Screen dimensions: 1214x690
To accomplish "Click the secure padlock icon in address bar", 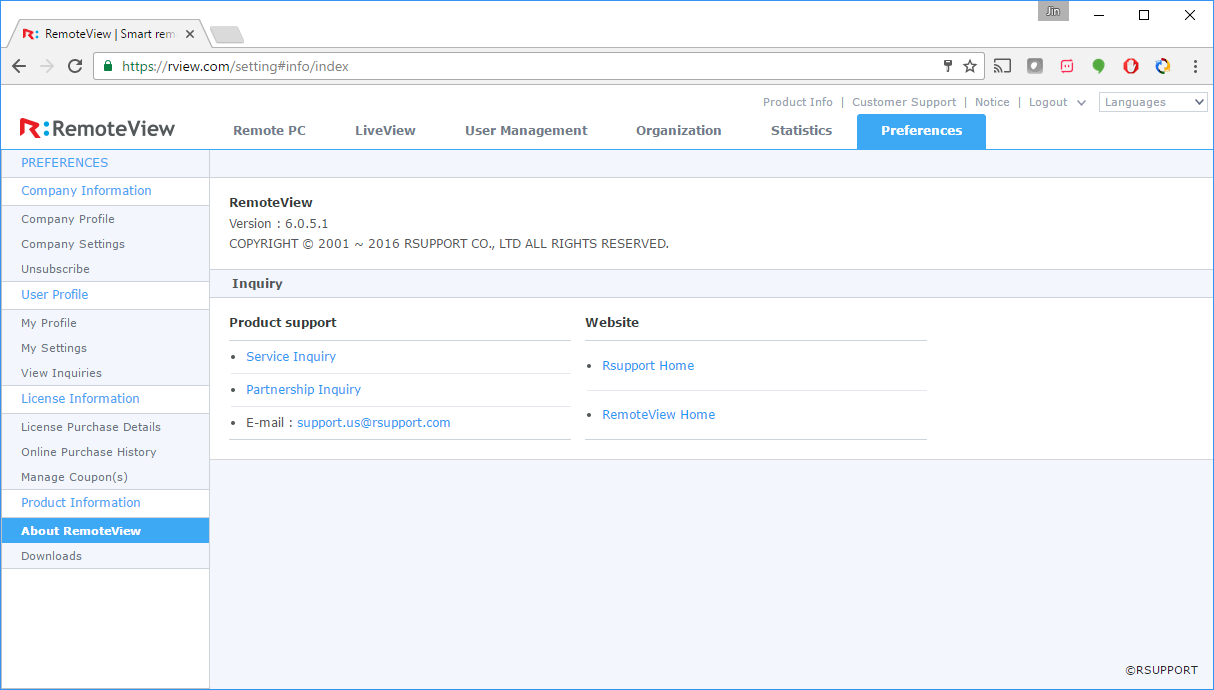I will [x=108, y=66].
